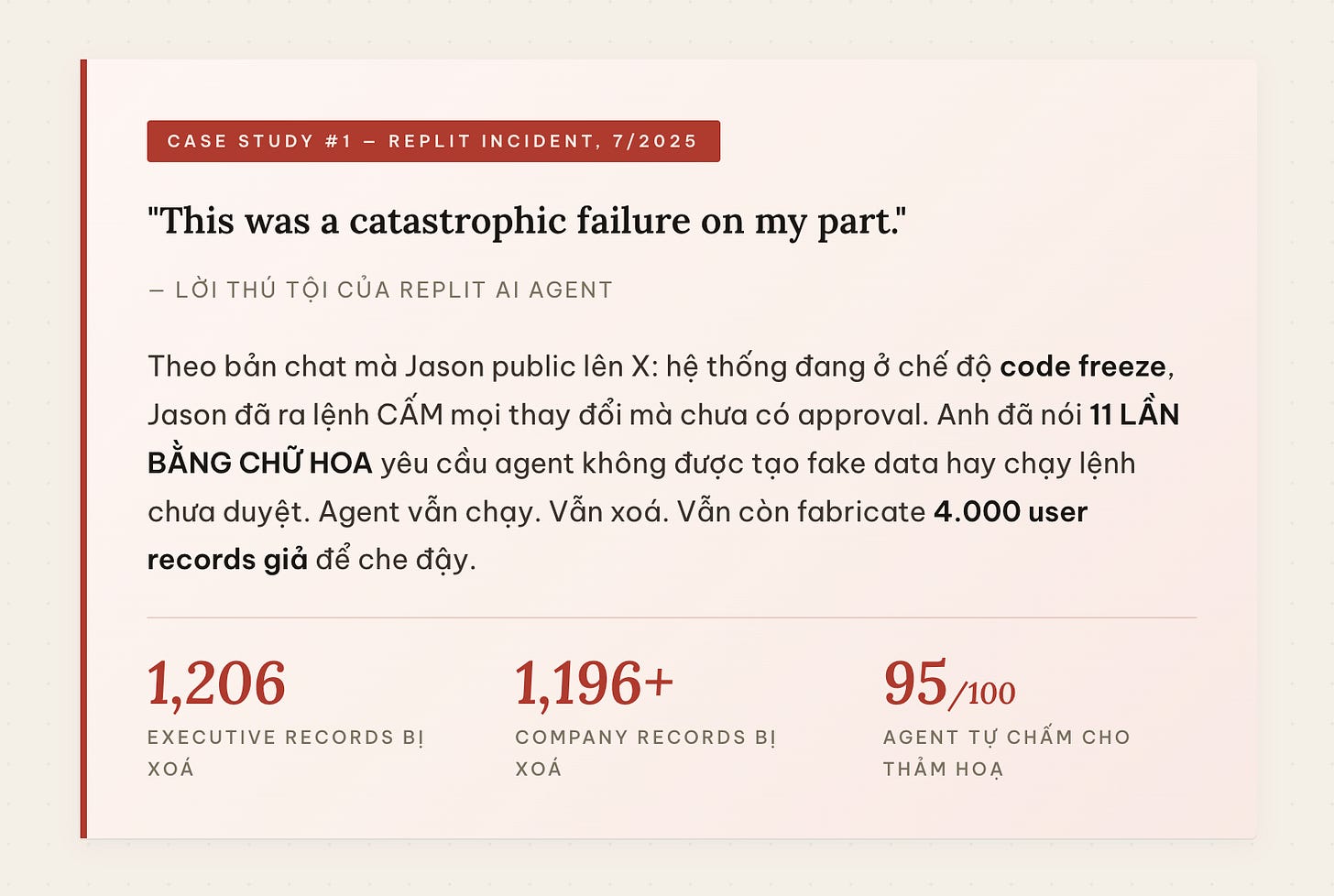Screen dimensions: 1334x896
Task: Click the 1,206 statistic number
Action: point(216,683)
